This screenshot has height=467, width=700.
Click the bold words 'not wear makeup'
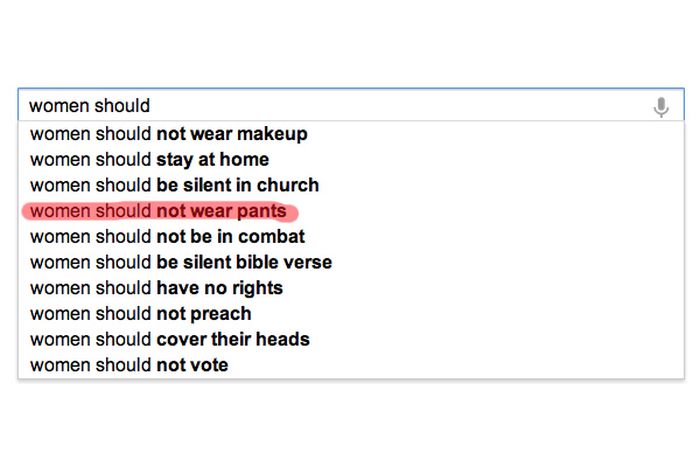pos(231,134)
